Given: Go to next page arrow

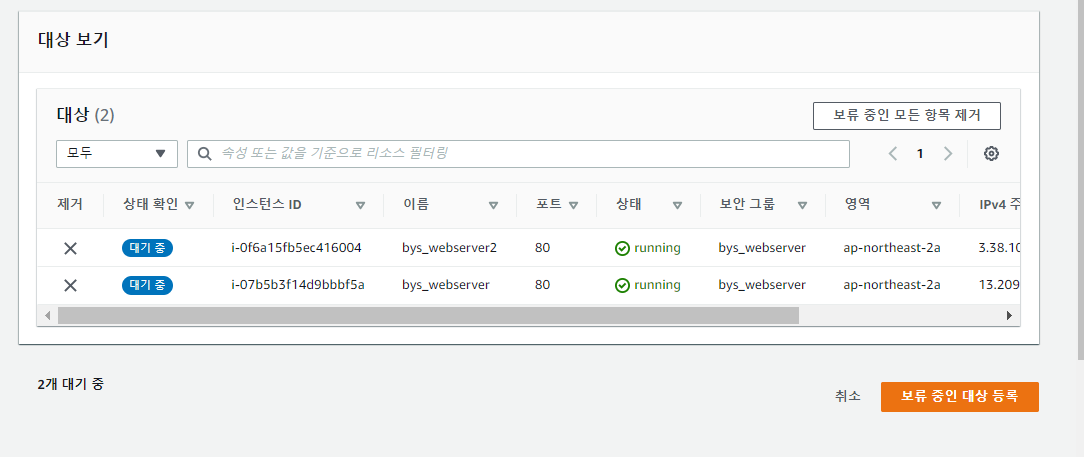Looking at the screenshot, I should [948, 153].
